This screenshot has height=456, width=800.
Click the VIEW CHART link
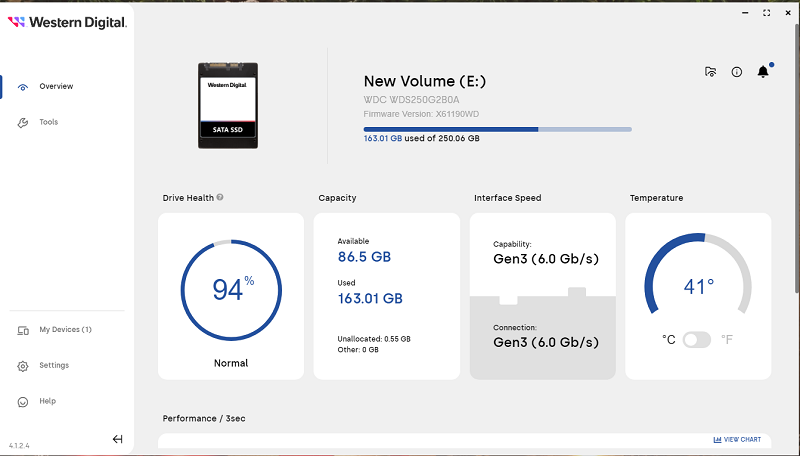737,439
